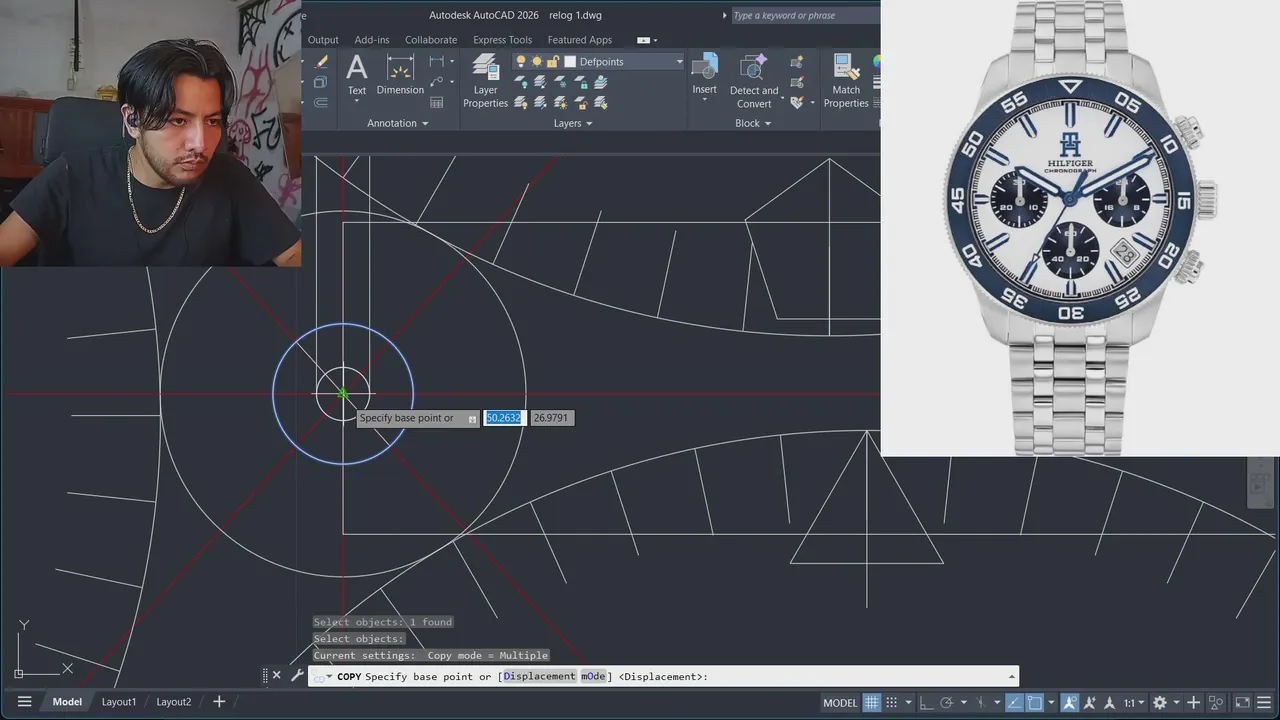Screen dimensions: 1280x720
Task: Open the Featured Apps tab
Action: coord(580,40)
